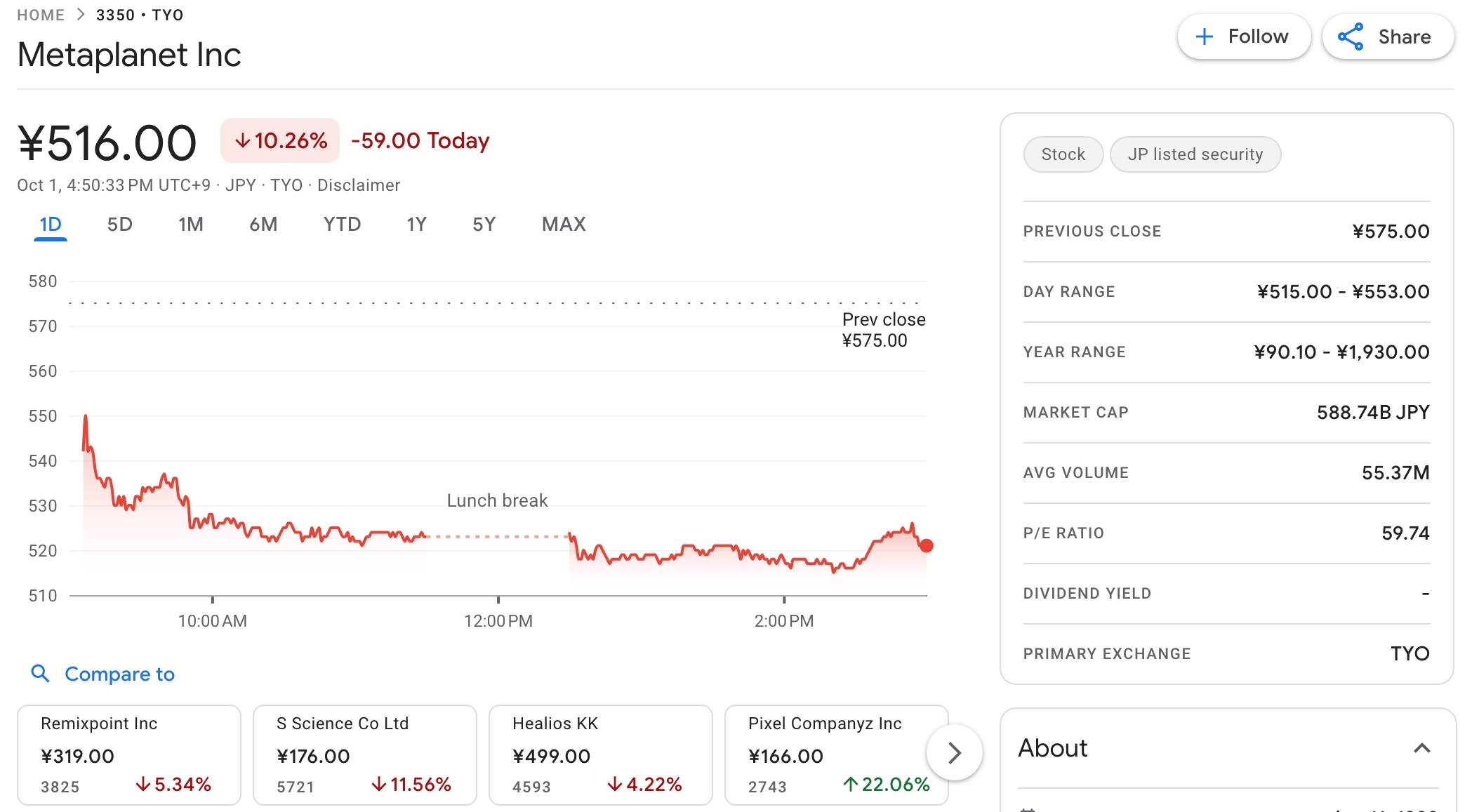This screenshot has height=812, width=1479.
Task: Click the plus icon on Follow
Action: coord(1204,36)
